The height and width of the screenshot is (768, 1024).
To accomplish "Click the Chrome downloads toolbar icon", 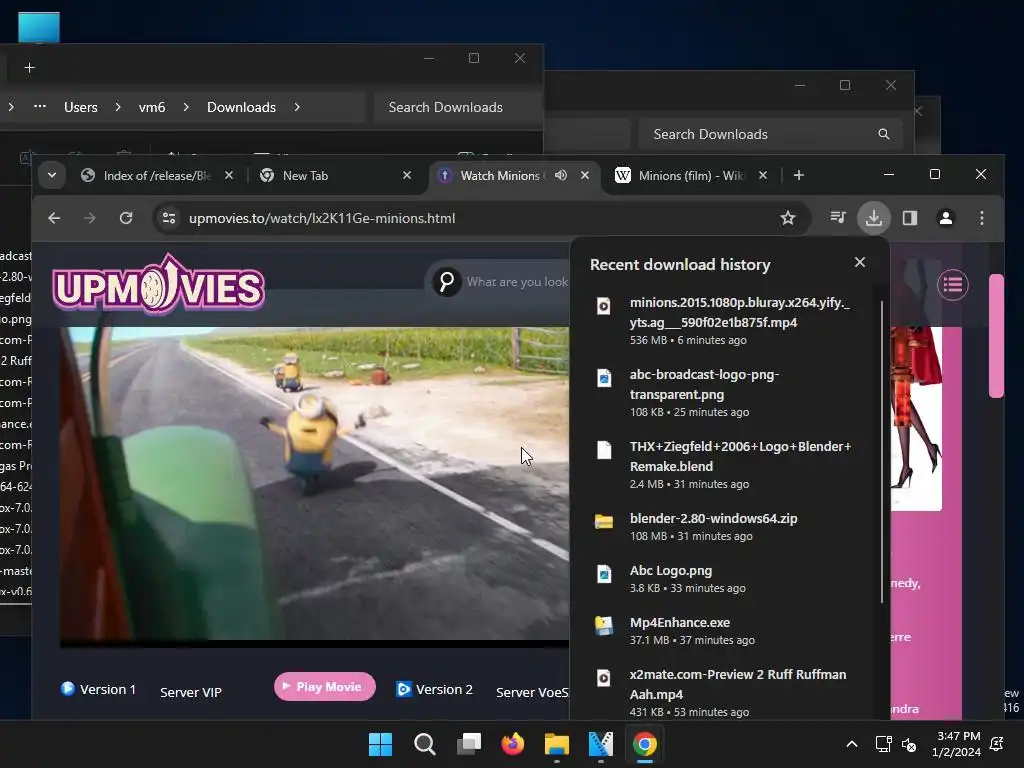I will pyautogui.click(x=874, y=218).
